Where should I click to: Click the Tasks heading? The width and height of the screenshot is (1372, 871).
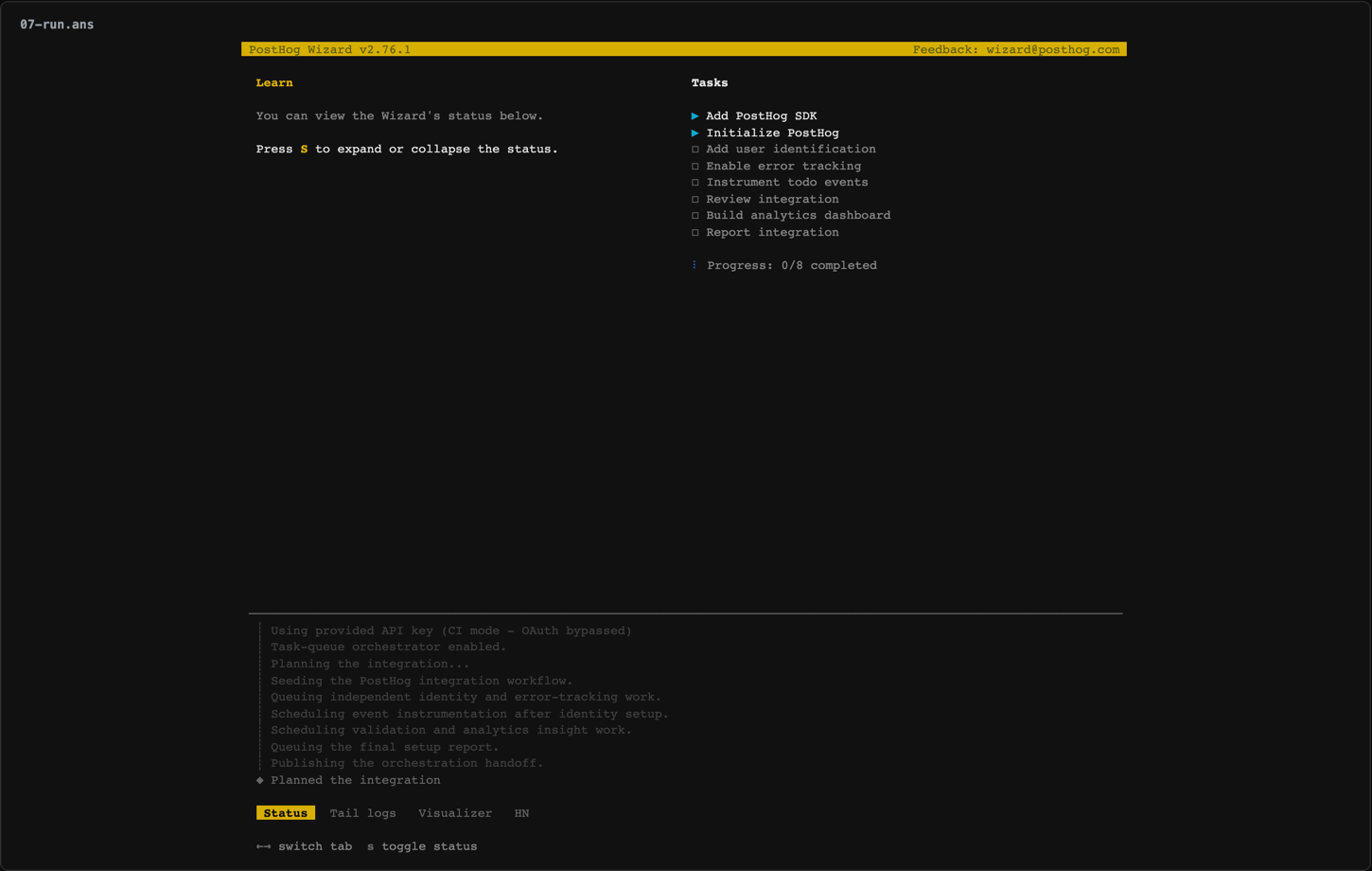pyautogui.click(x=710, y=83)
